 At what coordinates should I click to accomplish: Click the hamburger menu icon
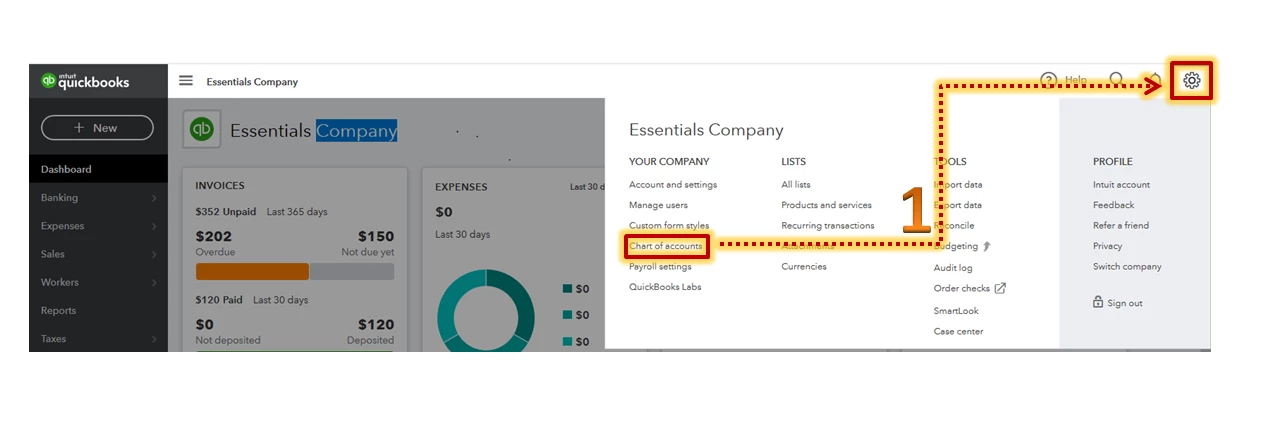coord(186,81)
